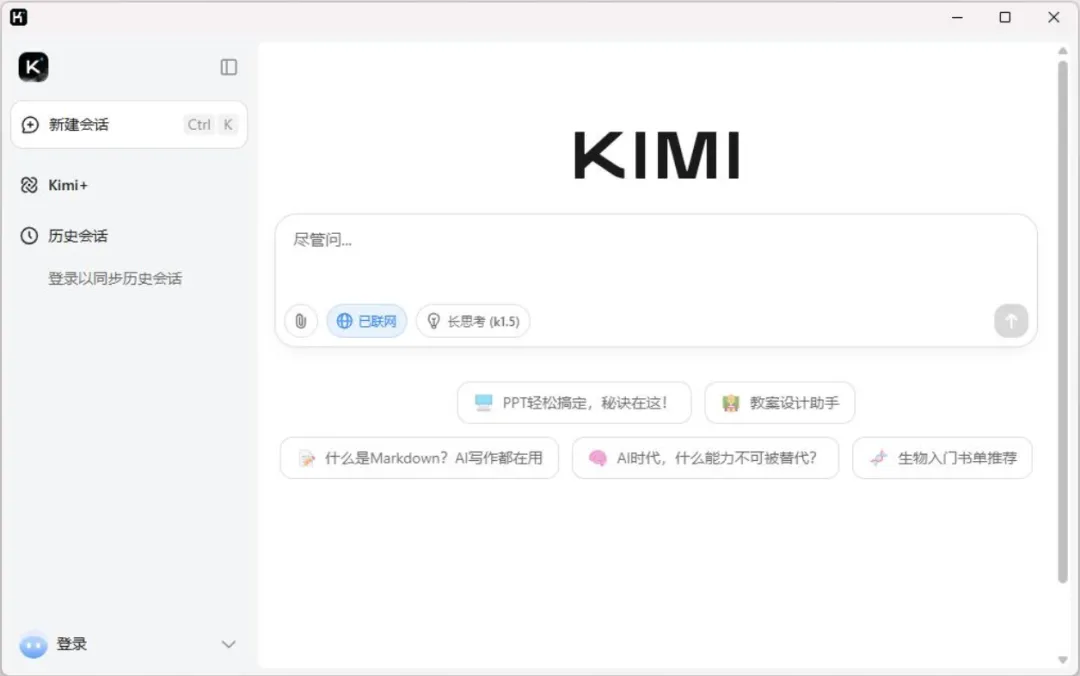Screen dimensions: 1080x676
Task: Minimize the Kimi window
Action: 957,17
